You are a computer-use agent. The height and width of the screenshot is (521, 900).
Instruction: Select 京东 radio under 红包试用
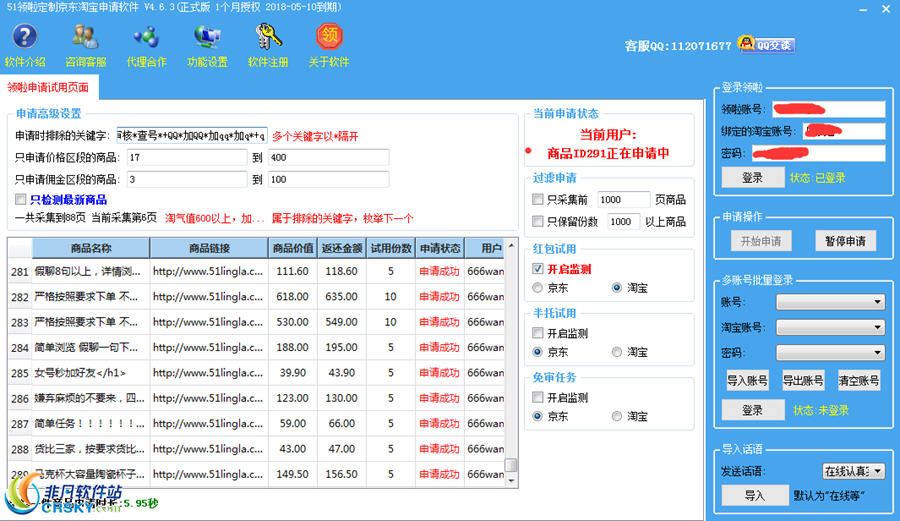pyautogui.click(x=538, y=287)
